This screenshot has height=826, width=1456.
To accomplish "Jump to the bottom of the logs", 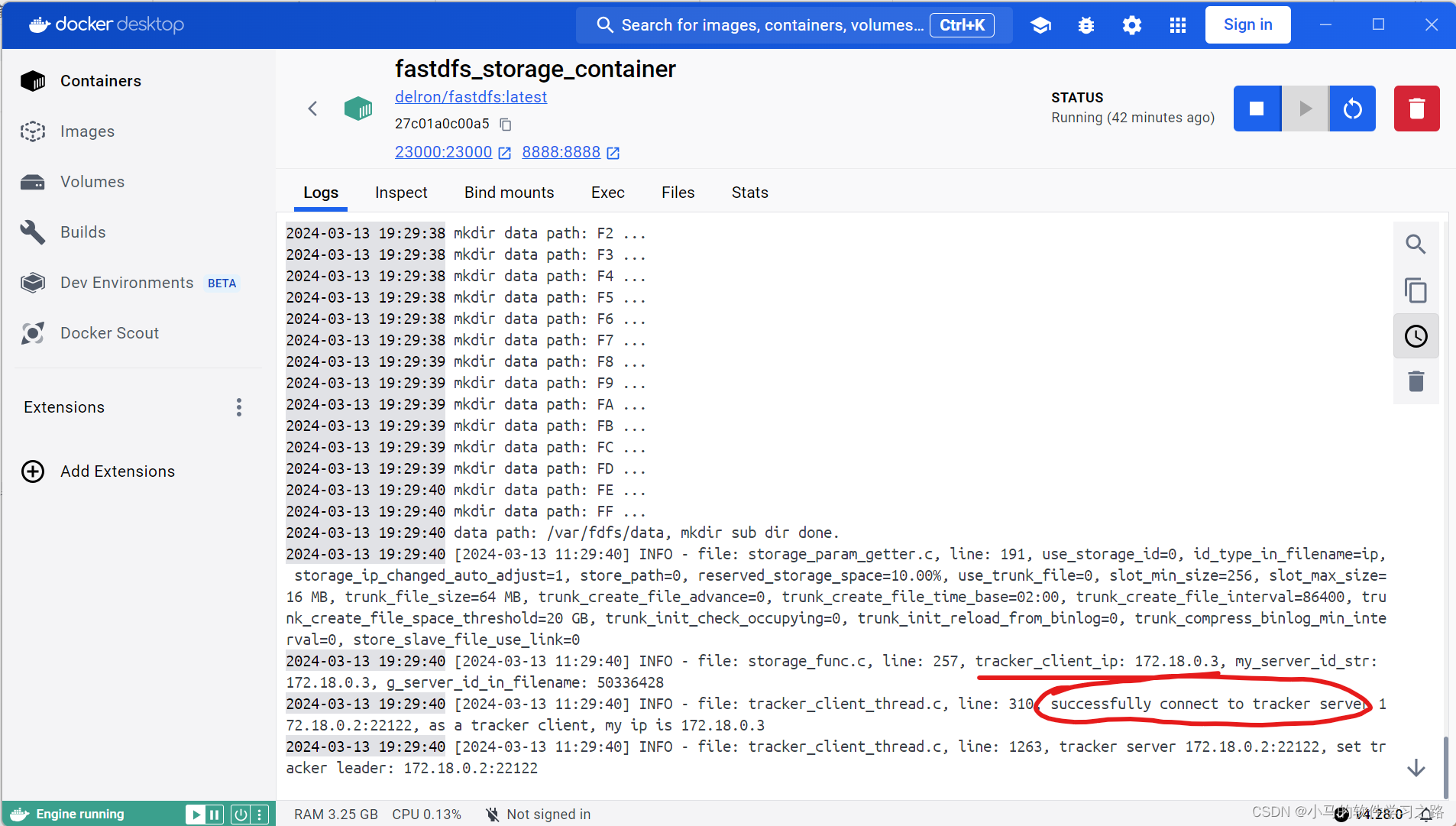I will (1416, 768).
